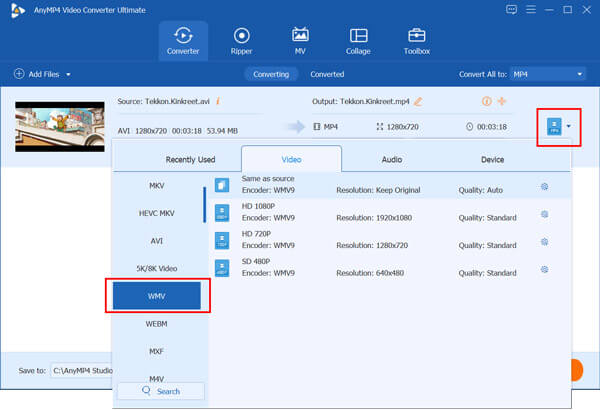Click the SD 480P profile icon

point(222,268)
